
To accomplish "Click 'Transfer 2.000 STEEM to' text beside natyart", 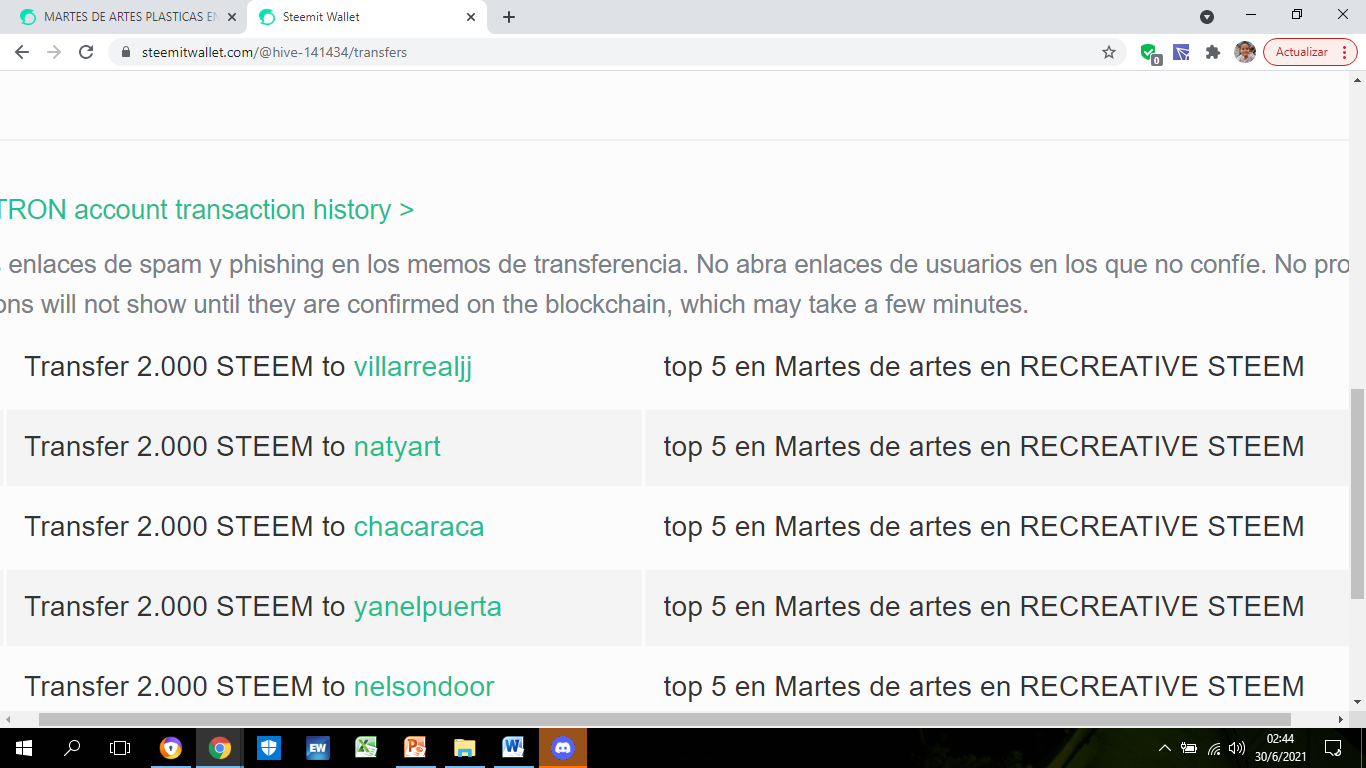I will pos(185,447).
